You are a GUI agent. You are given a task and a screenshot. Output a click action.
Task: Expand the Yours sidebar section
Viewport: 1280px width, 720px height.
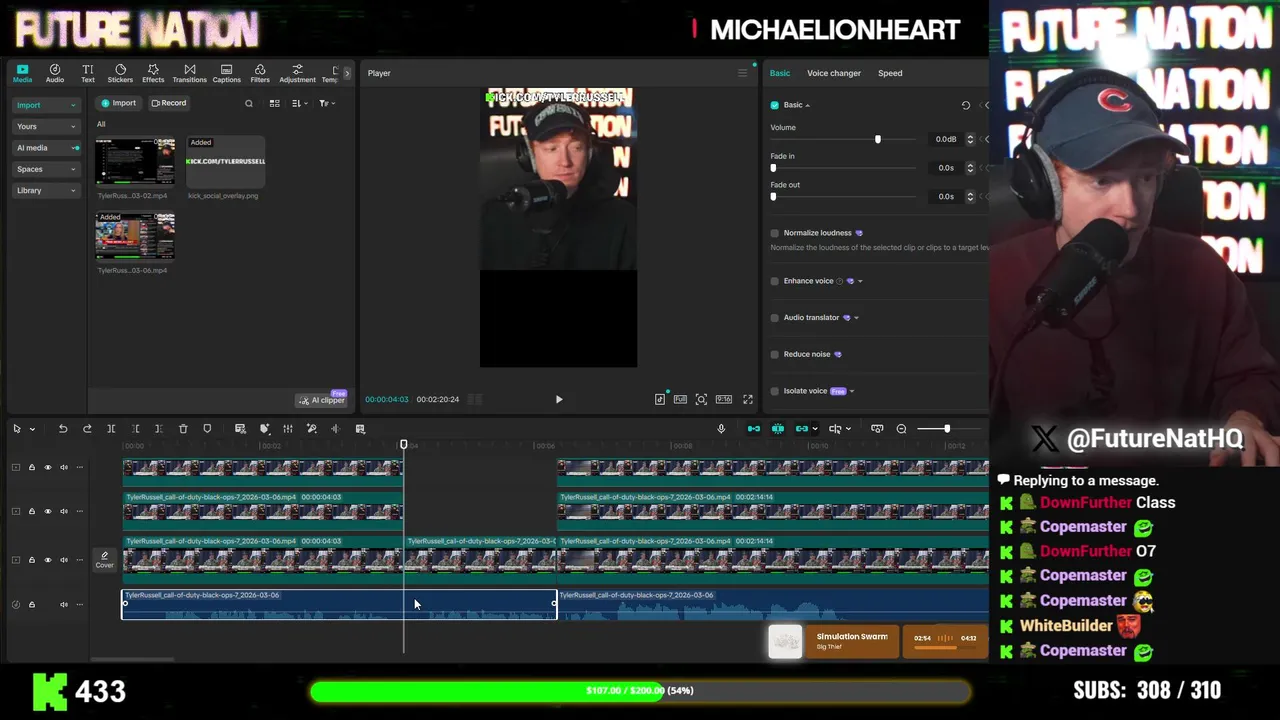click(46, 126)
